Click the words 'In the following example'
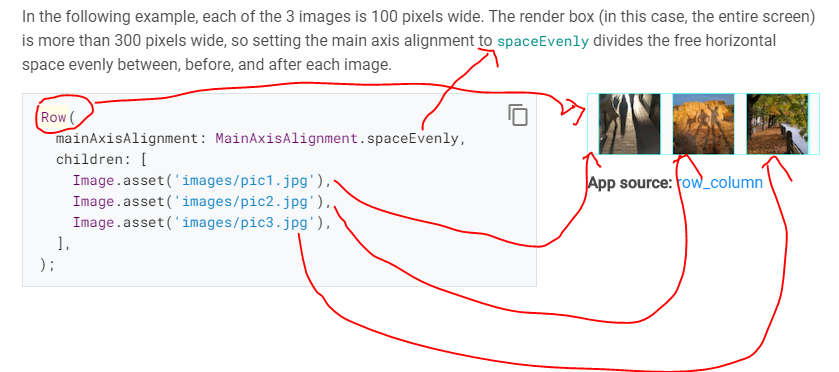The height and width of the screenshot is (372, 839). point(109,17)
